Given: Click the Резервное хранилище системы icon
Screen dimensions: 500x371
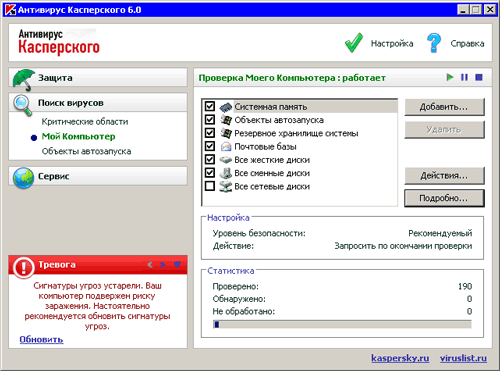Looking at the screenshot, I should pyautogui.click(x=226, y=133).
